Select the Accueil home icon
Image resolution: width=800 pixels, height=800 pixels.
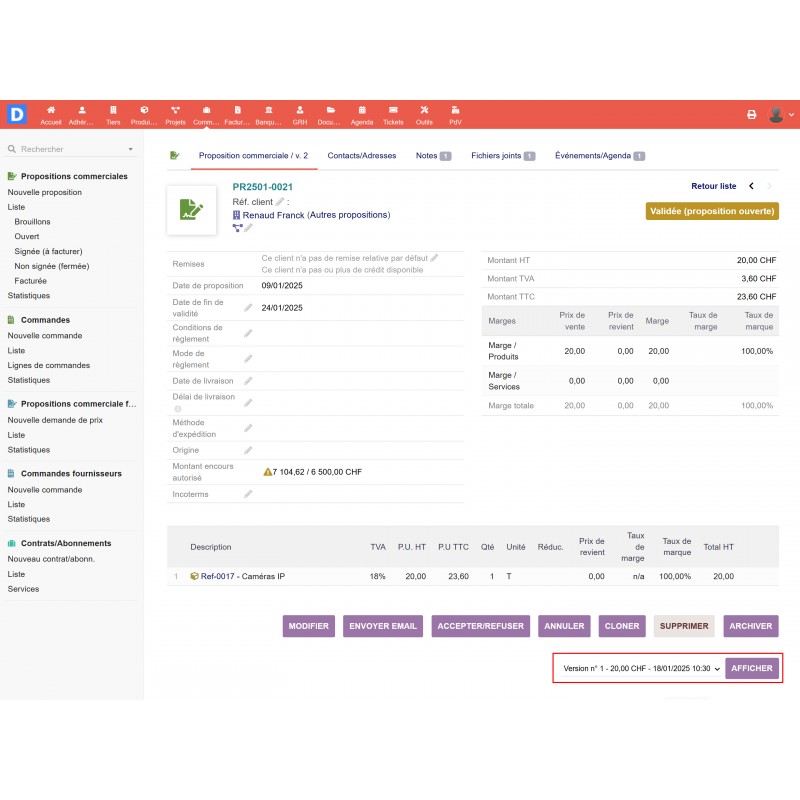pos(50,110)
